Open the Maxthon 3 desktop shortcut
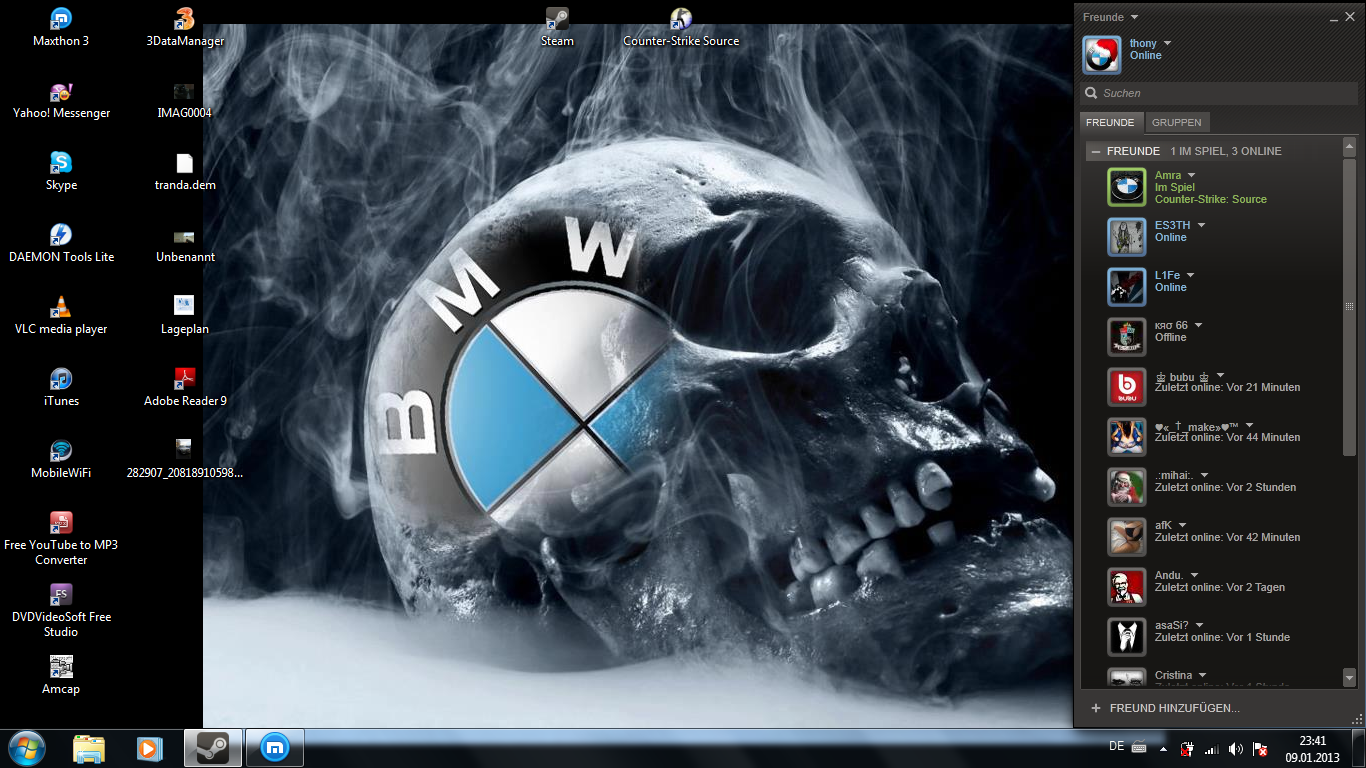This screenshot has width=1366, height=768. [x=61, y=27]
